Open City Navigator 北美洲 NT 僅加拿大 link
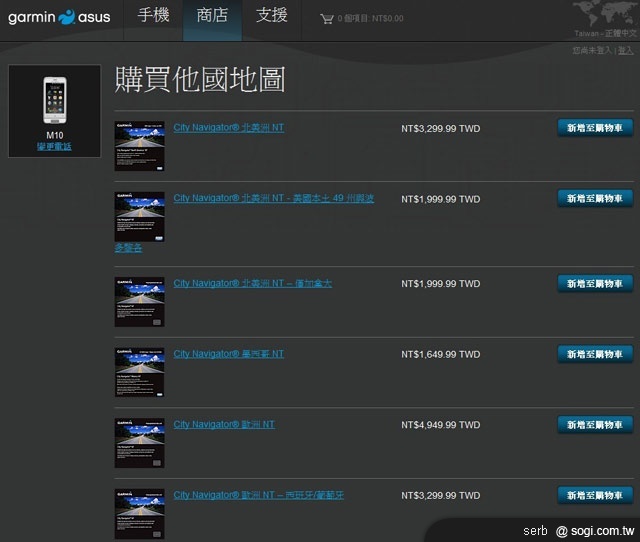This screenshot has width=640, height=542. [x=253, y=283]
